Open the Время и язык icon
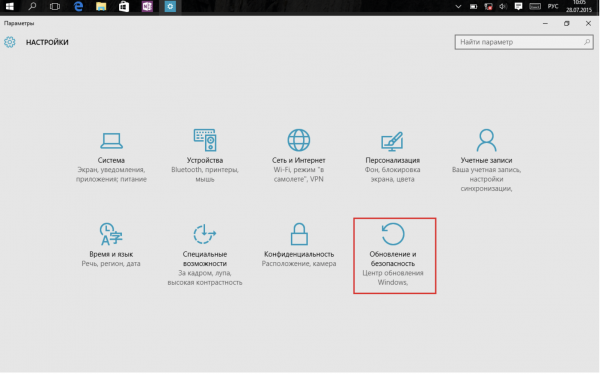 [111, 234]
